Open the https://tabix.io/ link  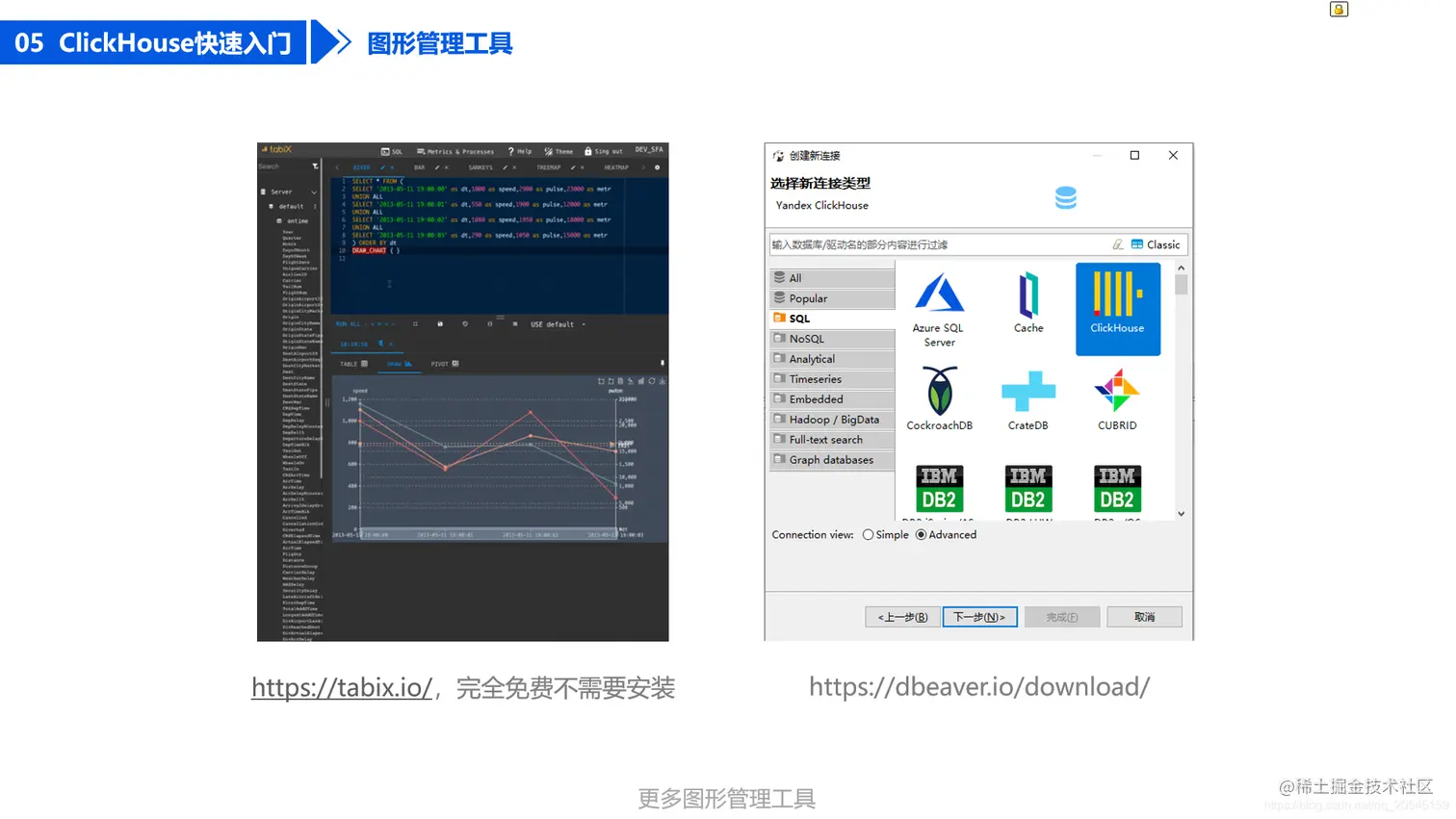(342, 687)
